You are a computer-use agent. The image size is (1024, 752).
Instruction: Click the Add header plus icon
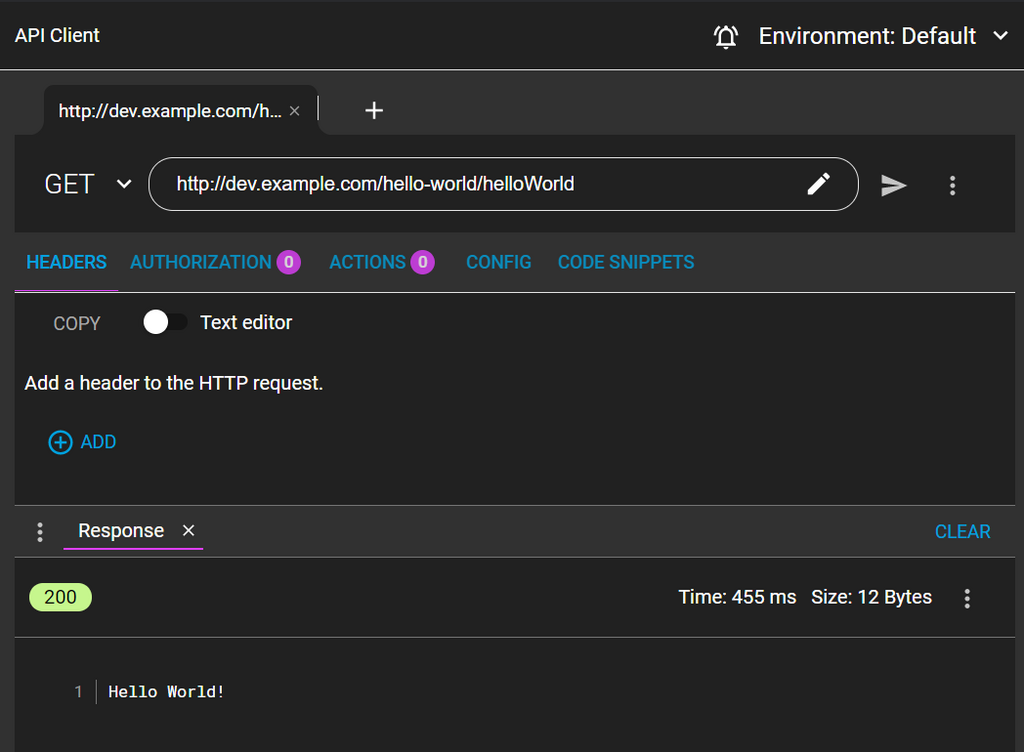tap(60, 441)
